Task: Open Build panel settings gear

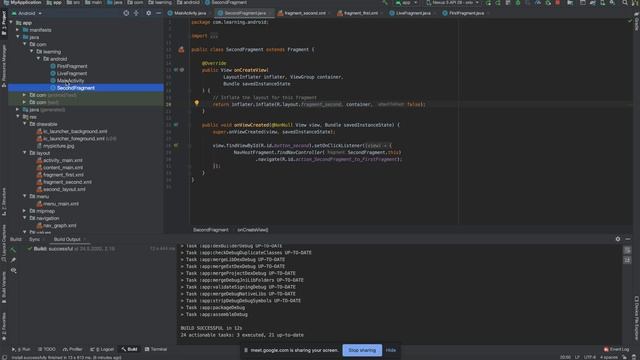Action: 618,239
